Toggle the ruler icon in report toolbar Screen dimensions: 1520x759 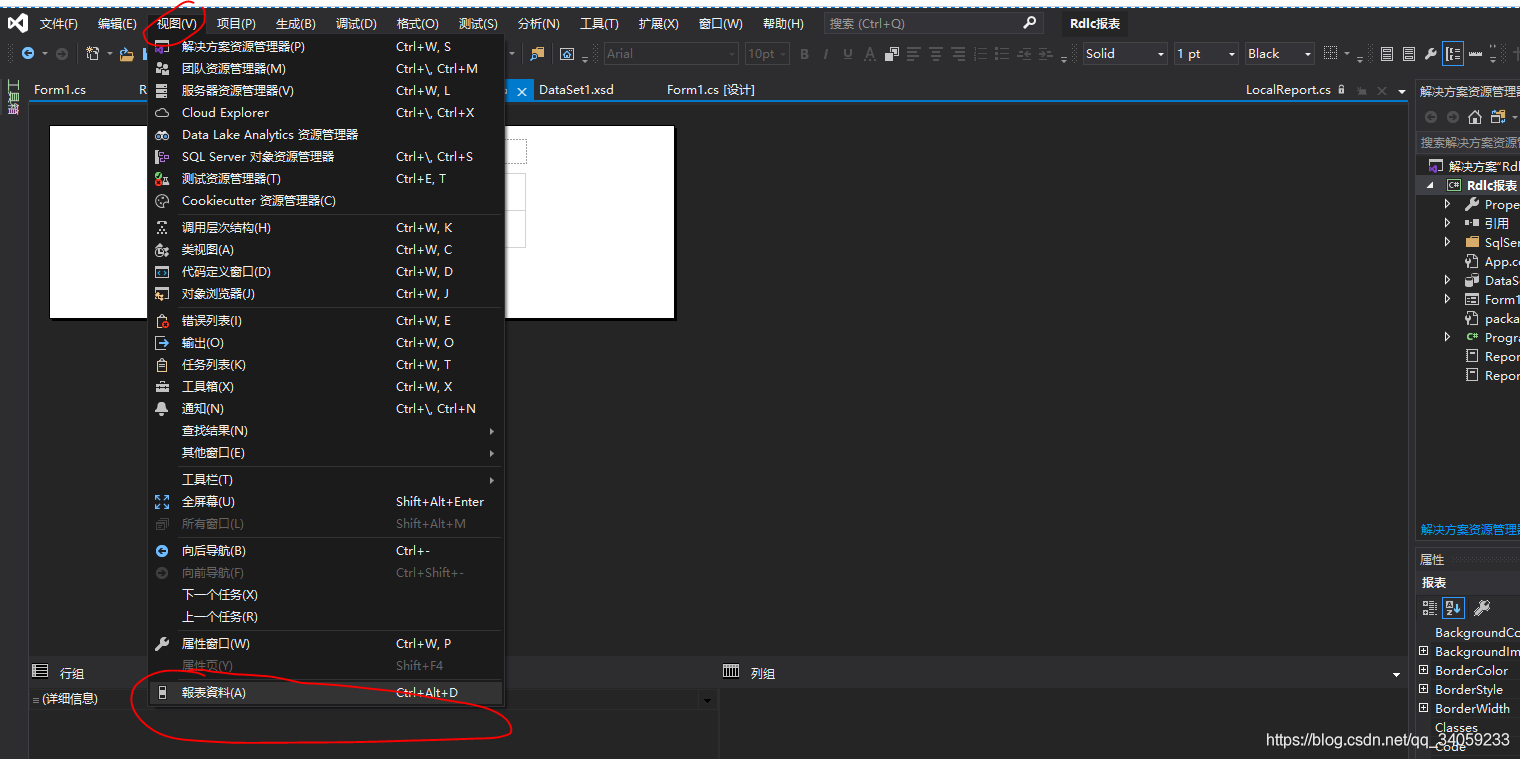(1475, 54)
